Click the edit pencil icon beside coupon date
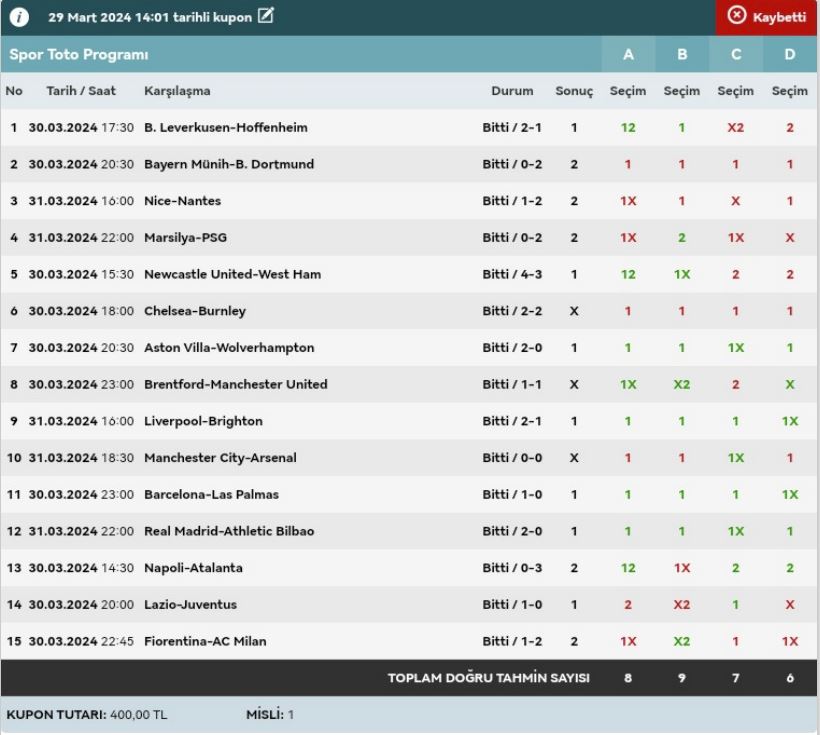820x735 pixels. [x=265, y=16]
